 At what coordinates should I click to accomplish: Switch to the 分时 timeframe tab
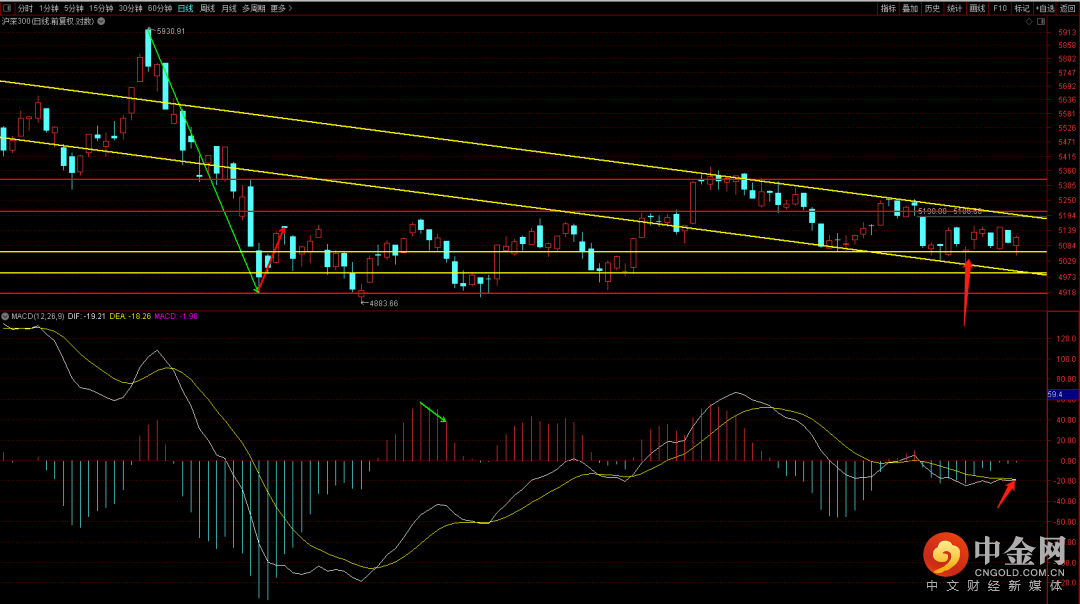click(x=26, y=8)
